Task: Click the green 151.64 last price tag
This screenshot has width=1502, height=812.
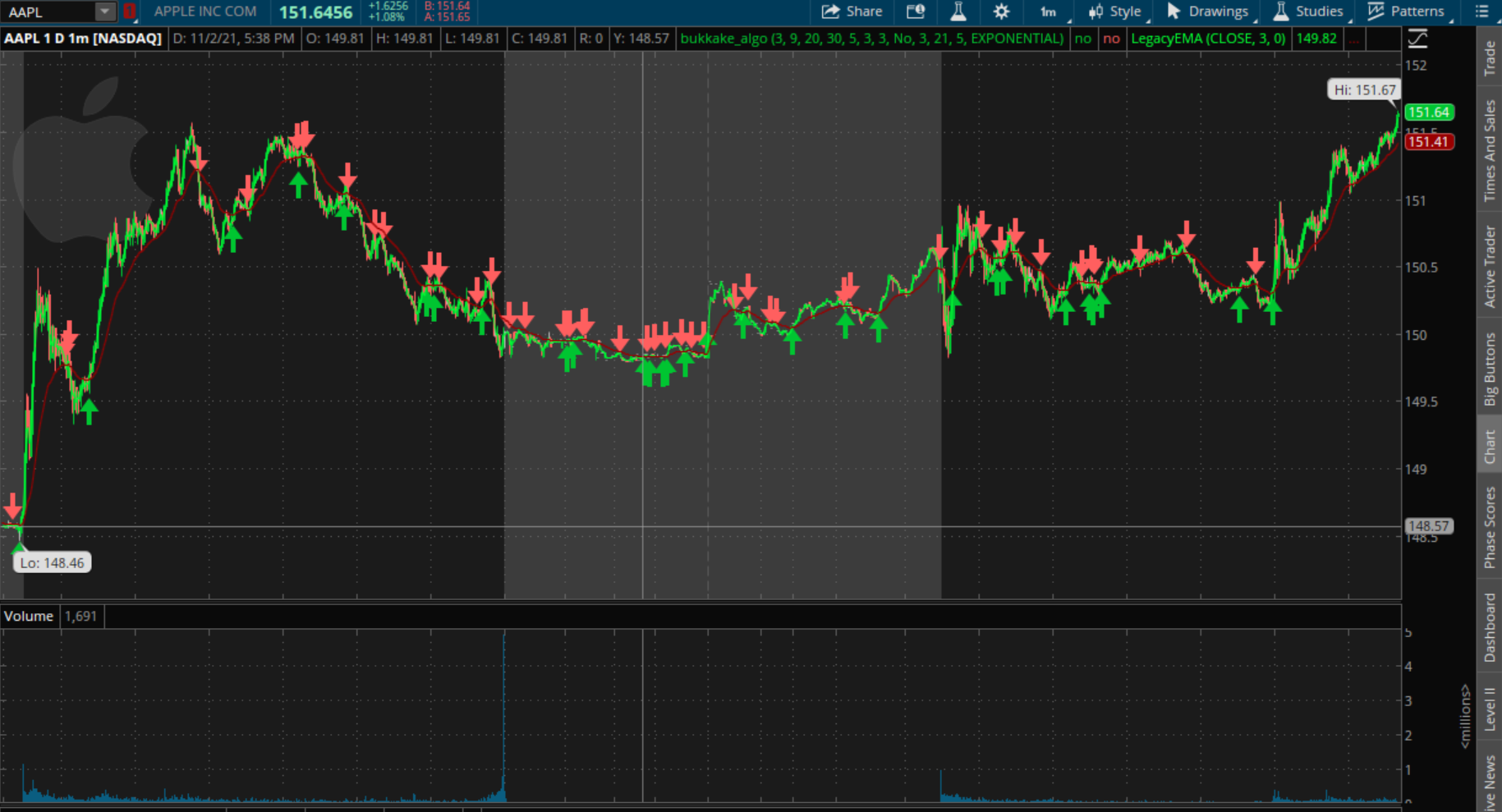Action: point(1429,112)
